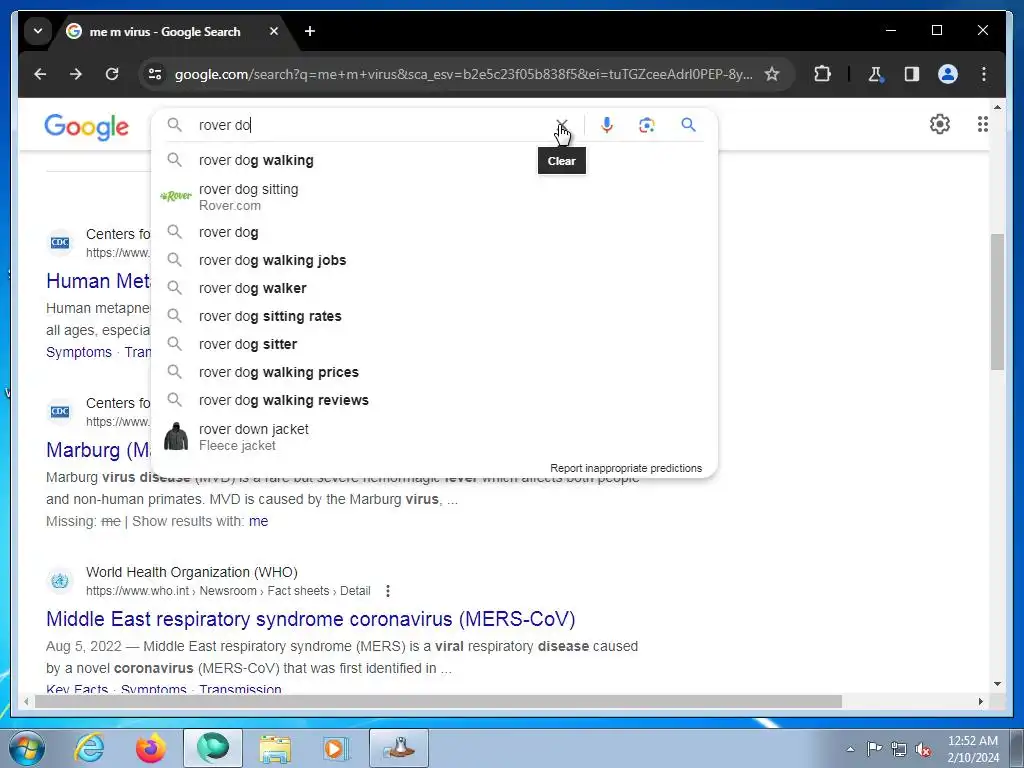The image size is (1024, 768).
Task: Toggle the browser side panel
Action: click(x=912, y=74)
